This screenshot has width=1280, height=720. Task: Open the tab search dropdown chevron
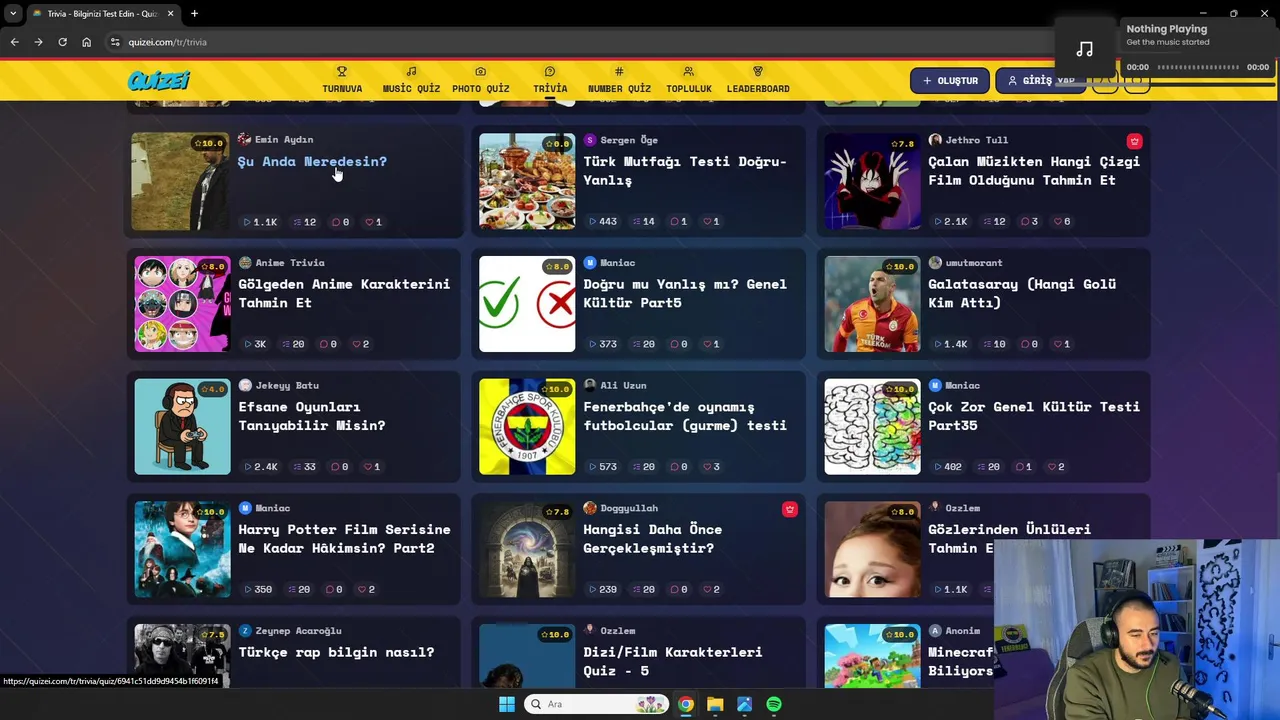[x=12, y=13]
